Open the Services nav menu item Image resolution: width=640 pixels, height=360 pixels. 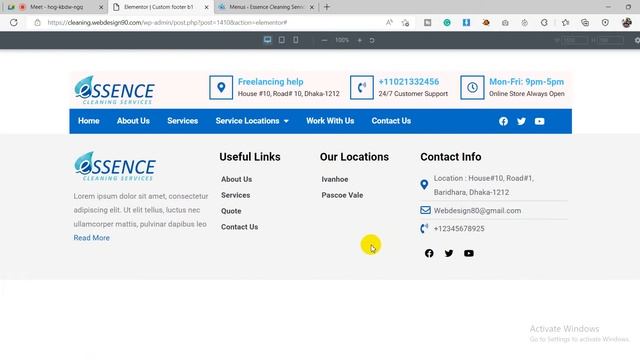click(x=182, y=121)
